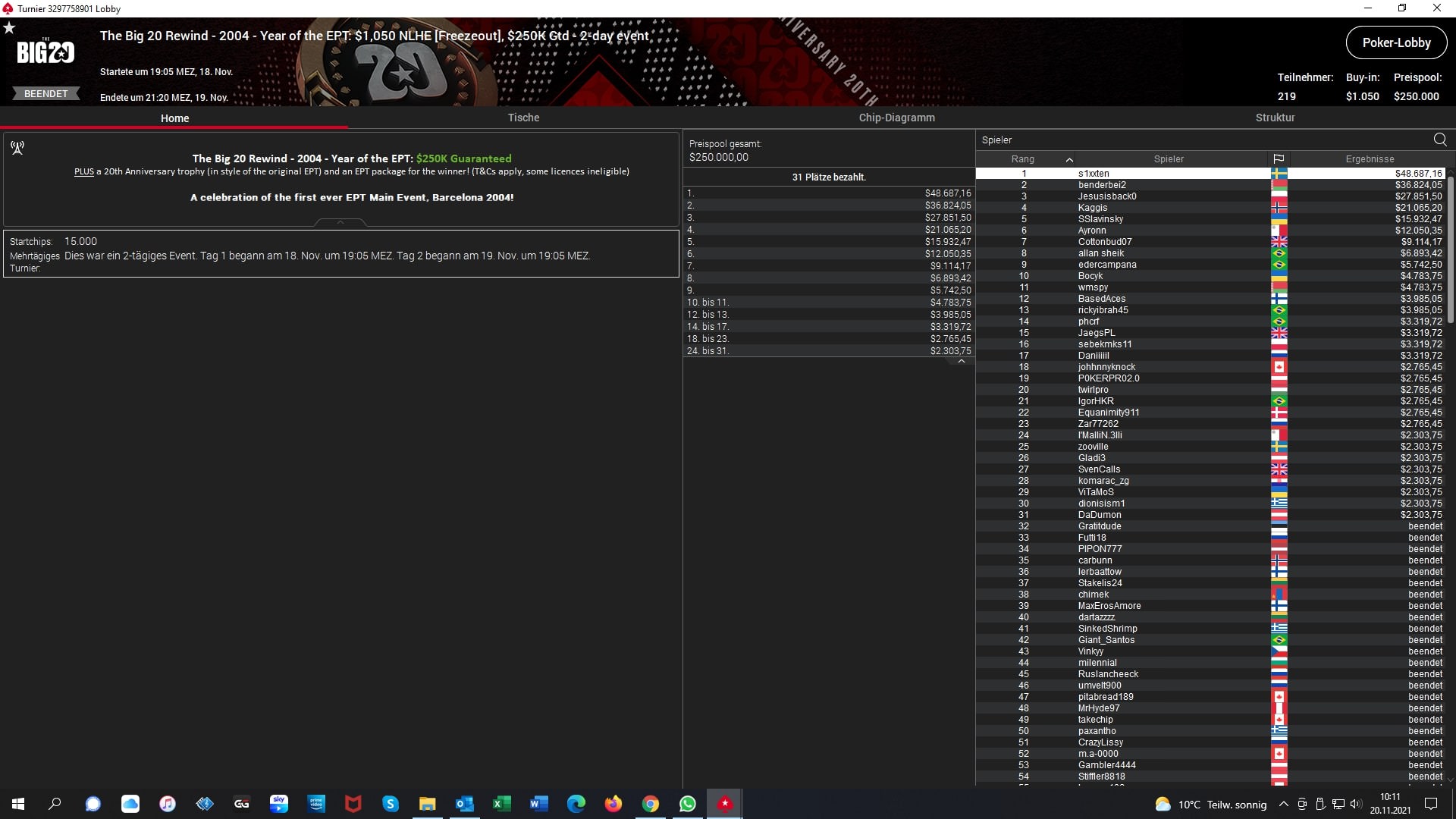
Task: Open McAfee from taskbar
Action: pyautogui.click(x=353, y=804)
